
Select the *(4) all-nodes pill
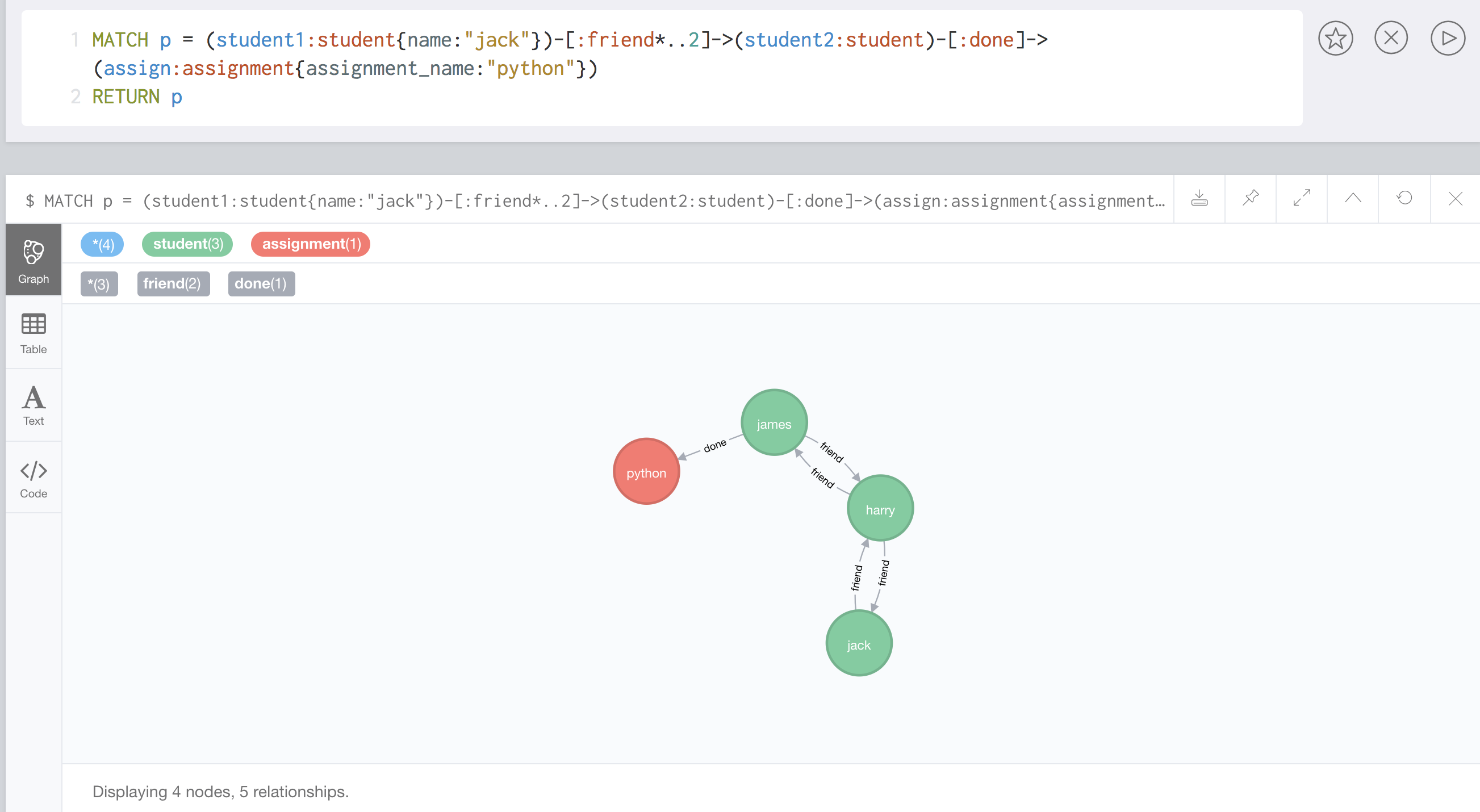pos(102,244)
